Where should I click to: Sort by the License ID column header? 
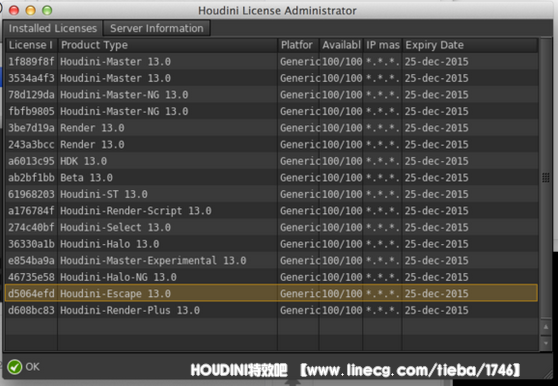31,45
